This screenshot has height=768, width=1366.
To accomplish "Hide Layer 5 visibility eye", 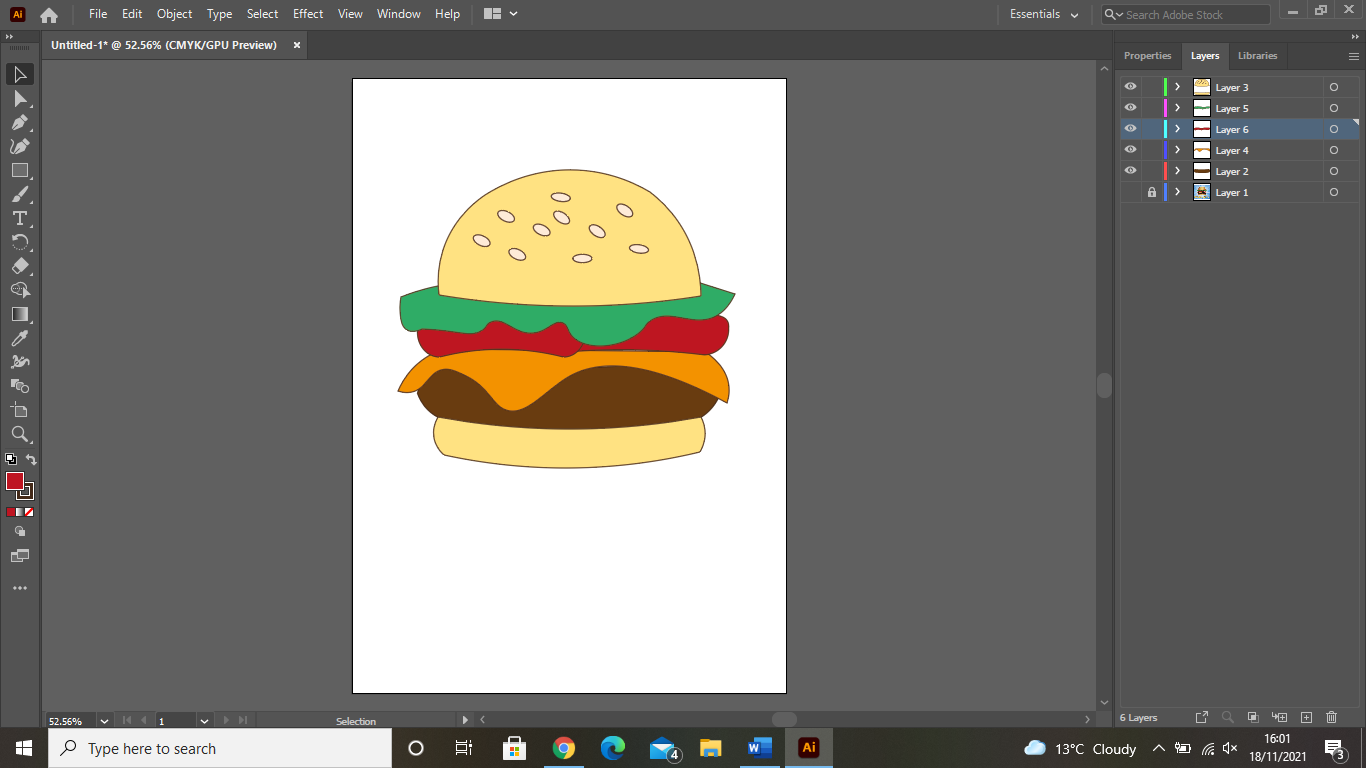I will click(x=1131, y=108).
